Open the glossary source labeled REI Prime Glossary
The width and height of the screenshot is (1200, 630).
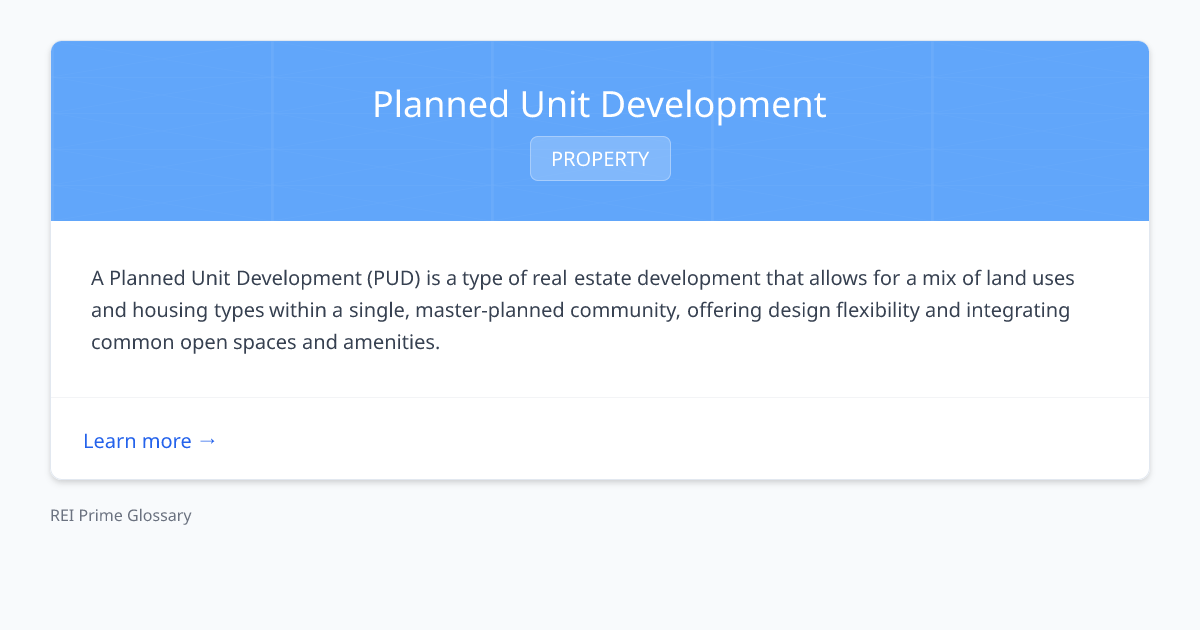(x=120, y=515)
